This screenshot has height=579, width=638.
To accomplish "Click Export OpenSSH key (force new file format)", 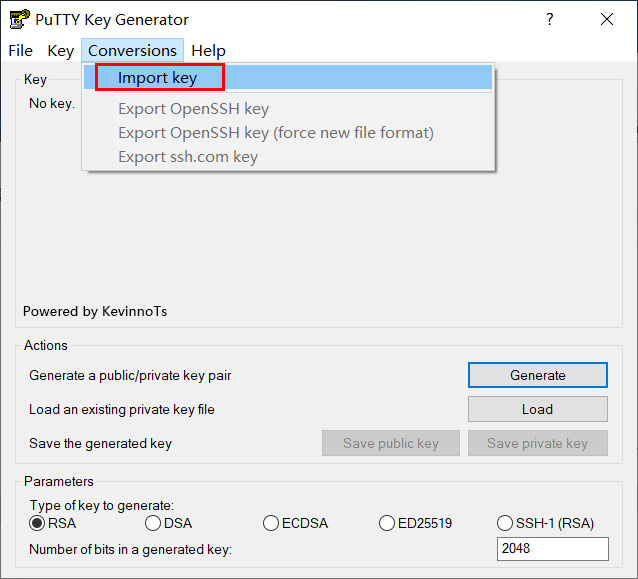I will [x=288, y=133].
